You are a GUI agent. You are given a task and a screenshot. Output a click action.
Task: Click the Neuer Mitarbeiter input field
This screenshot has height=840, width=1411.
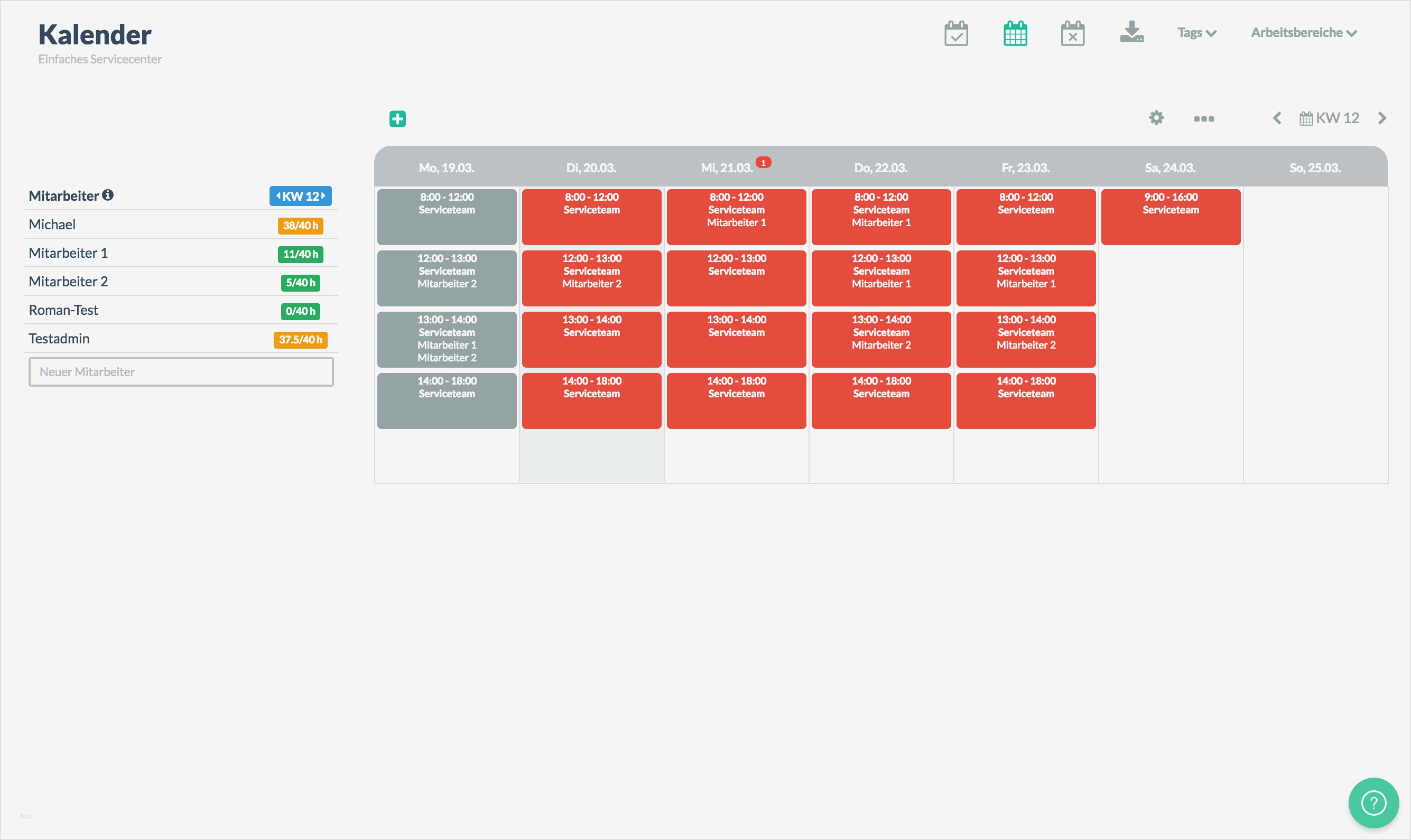(x=181, y=372)
